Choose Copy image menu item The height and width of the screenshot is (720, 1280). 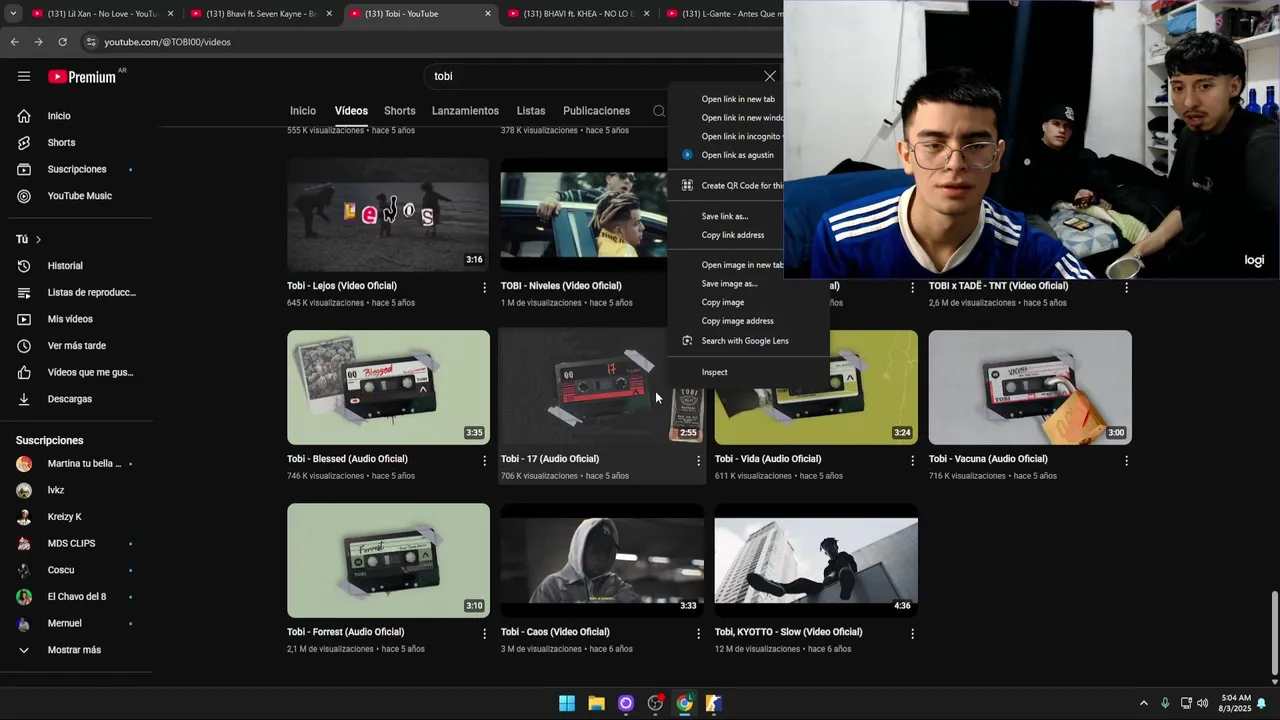coord(723,302)
